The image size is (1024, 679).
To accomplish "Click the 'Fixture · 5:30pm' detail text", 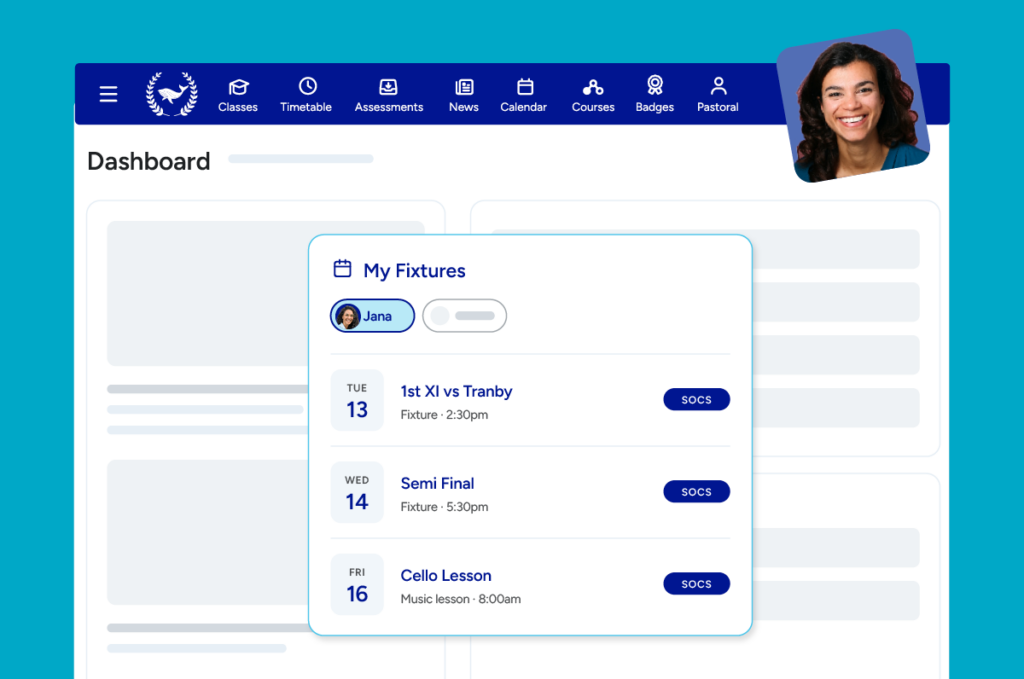I will (444, 507).
